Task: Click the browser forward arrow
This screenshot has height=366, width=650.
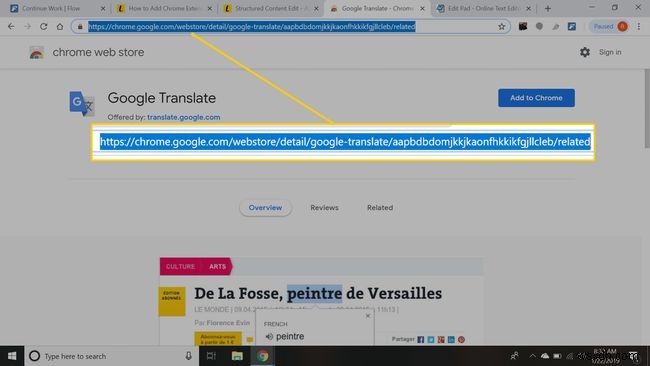Action: pyautogui.click(x=27, y=27)
